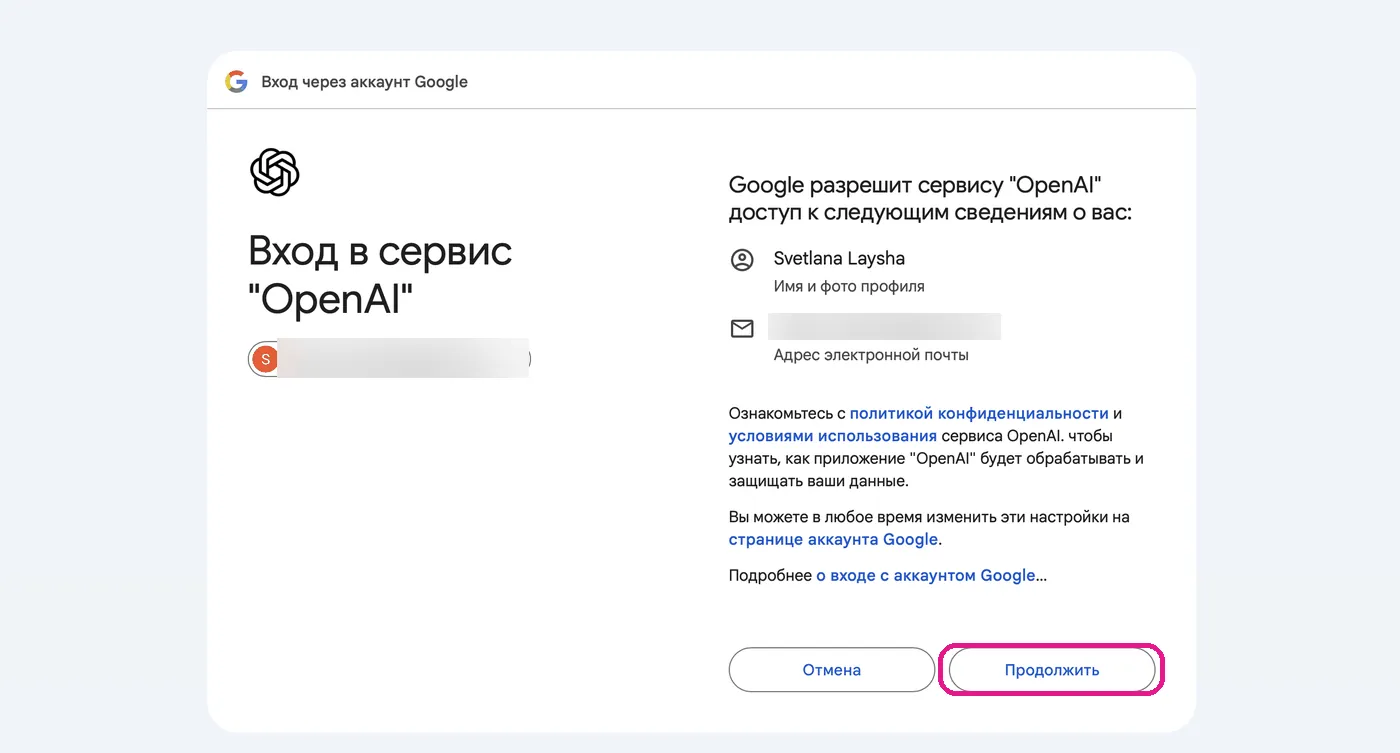
Task: Click the Имя и фото профиля label
Action: 849,286
